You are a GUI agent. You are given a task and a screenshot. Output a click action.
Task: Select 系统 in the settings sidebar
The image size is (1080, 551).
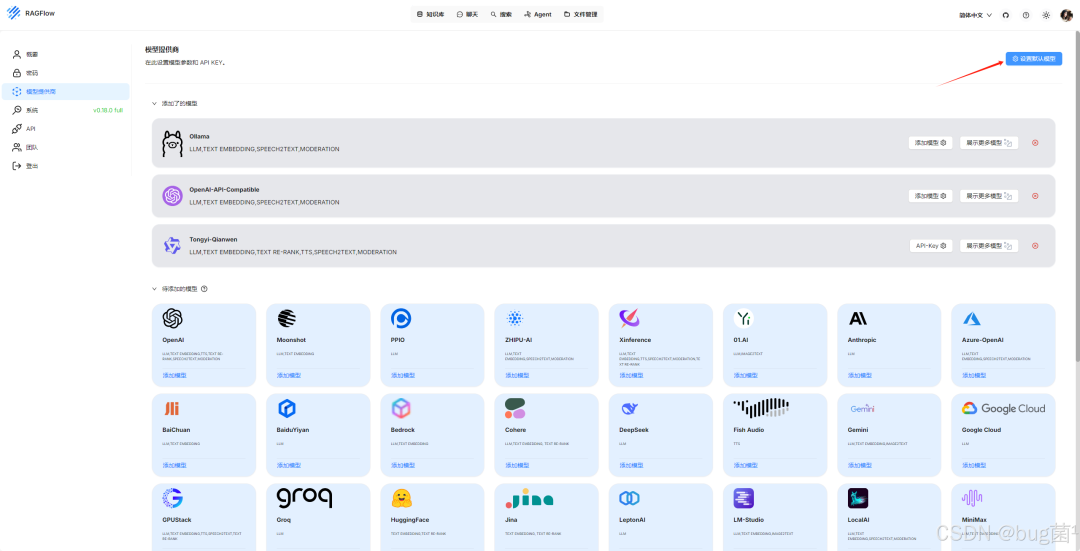click(x=65, y=110)
